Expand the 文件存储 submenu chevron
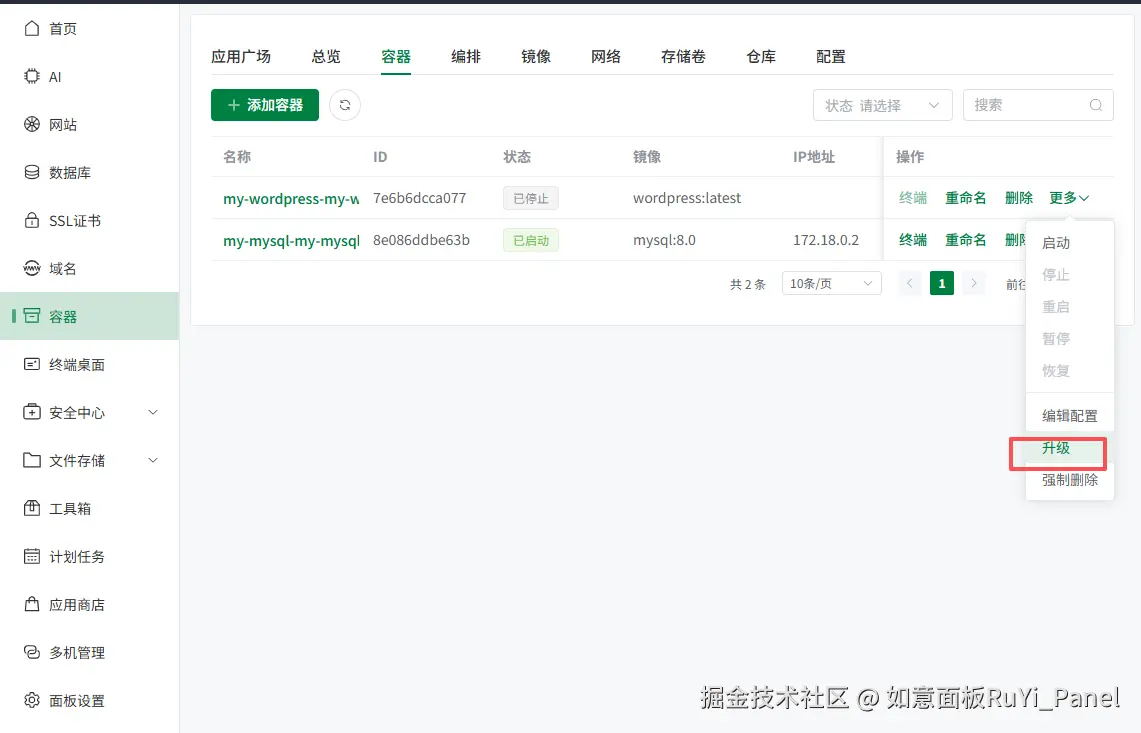Viewport: 1141px width, 733px height. pos(153,460)
